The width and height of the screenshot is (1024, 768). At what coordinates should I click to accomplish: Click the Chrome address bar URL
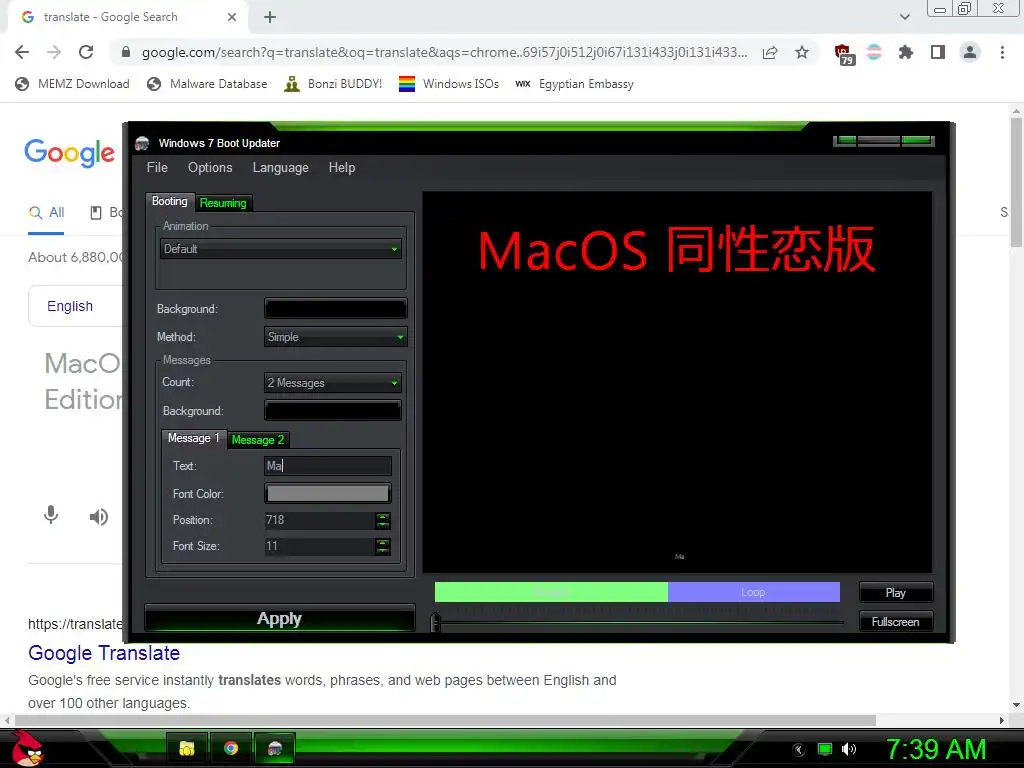tap(444, 52)
